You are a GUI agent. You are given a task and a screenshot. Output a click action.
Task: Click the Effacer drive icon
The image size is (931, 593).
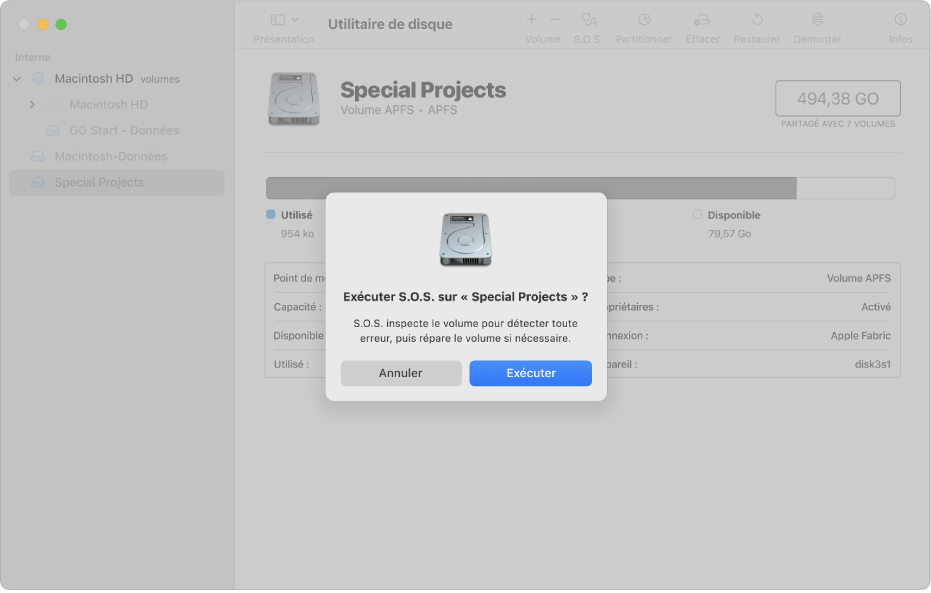(x=702, y=20)
